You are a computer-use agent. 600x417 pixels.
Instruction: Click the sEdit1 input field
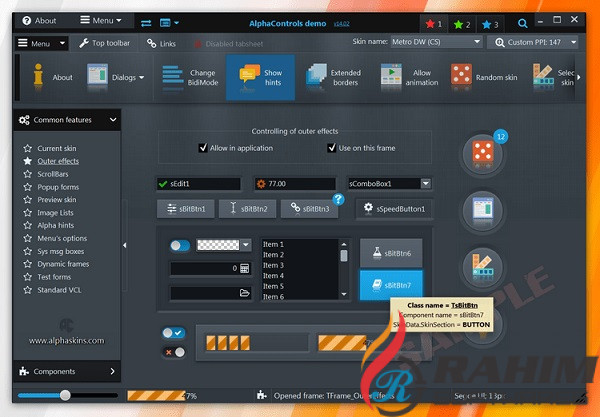199,184
